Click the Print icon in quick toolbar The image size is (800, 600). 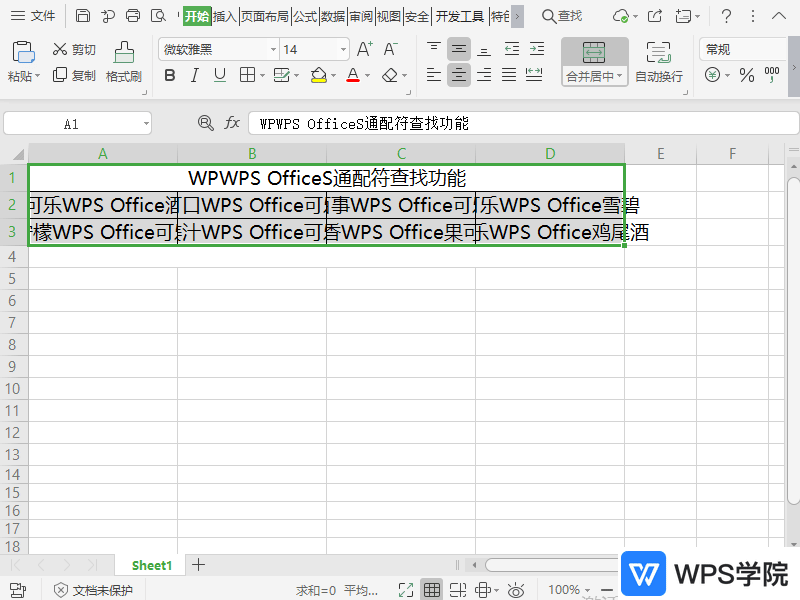click(133, 16)
